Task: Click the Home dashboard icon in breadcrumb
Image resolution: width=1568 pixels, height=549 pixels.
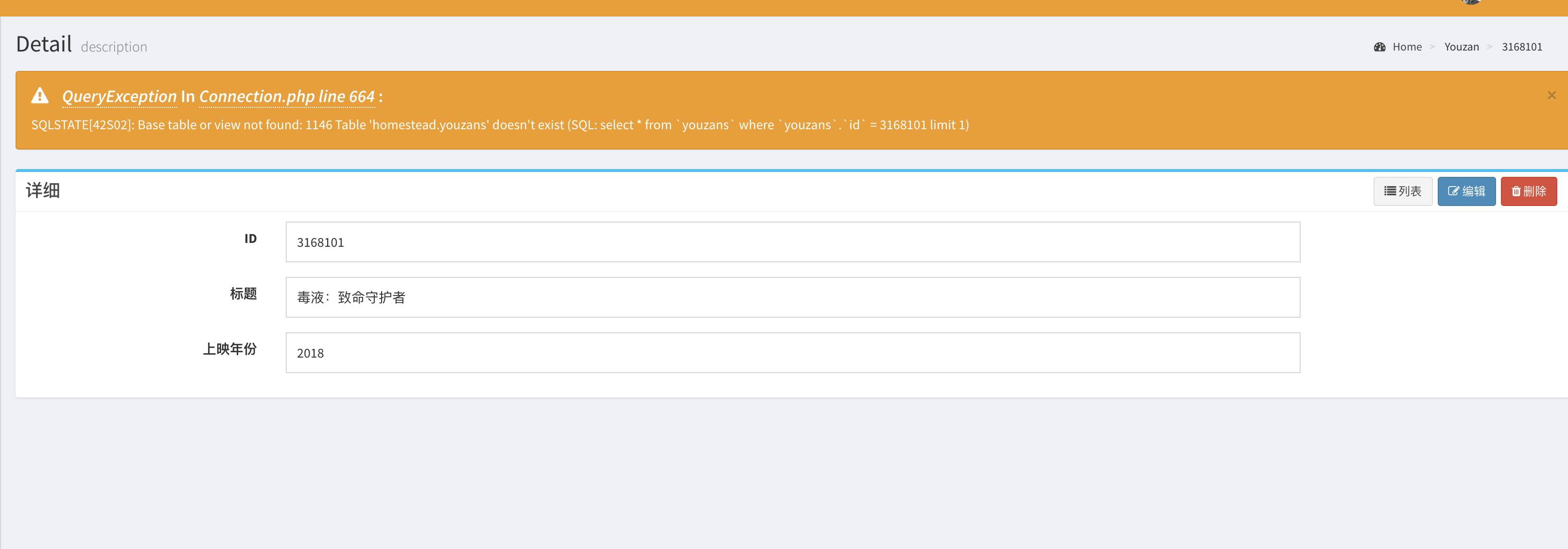Action: pos(1379,47)
